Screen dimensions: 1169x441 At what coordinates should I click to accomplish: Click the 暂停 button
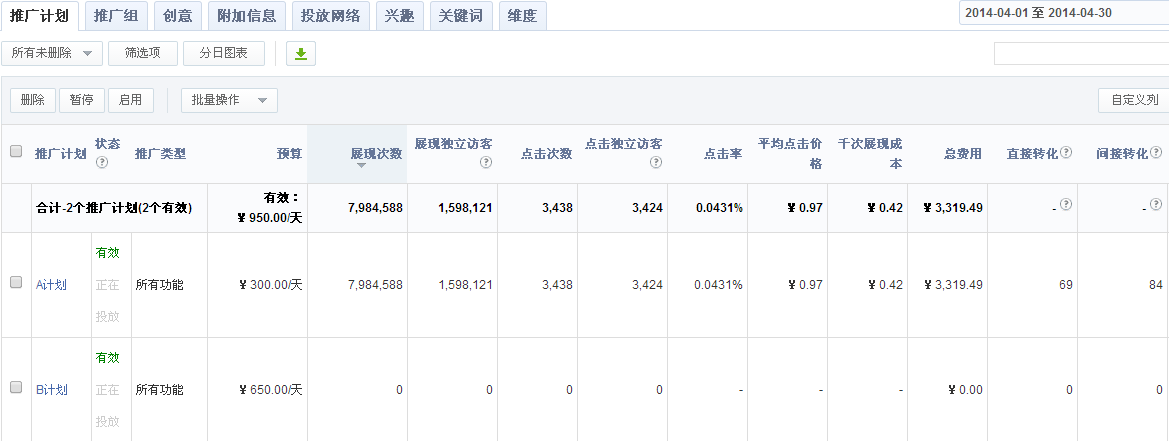(82, 100)
